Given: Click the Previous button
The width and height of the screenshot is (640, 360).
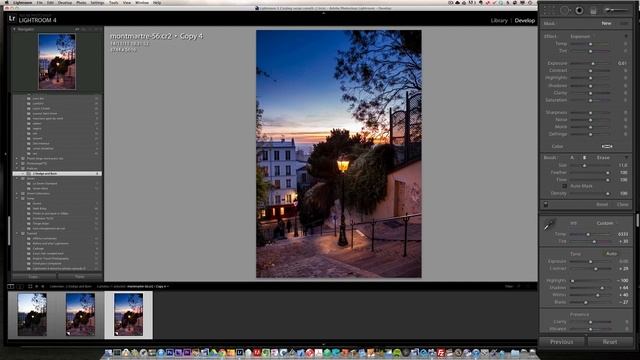Looking at the screenshot, I should 562,342.
